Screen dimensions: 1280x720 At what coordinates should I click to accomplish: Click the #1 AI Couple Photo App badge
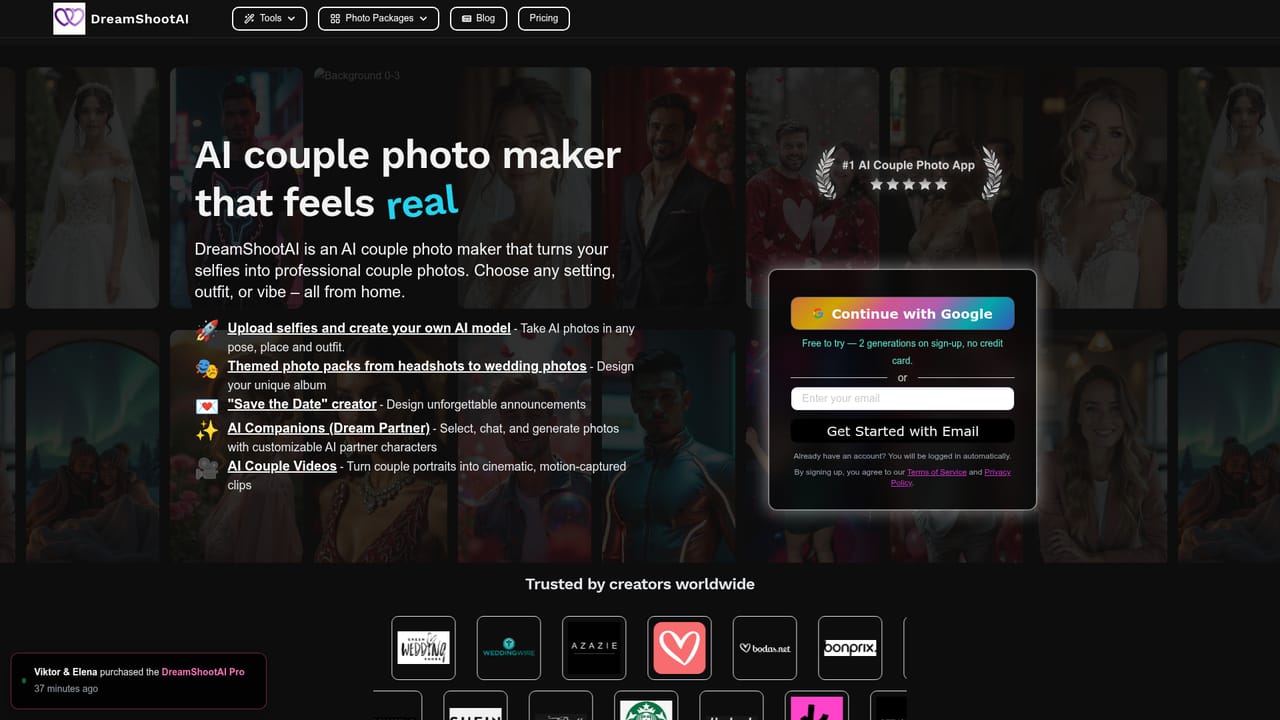click(x=908, y=173)
